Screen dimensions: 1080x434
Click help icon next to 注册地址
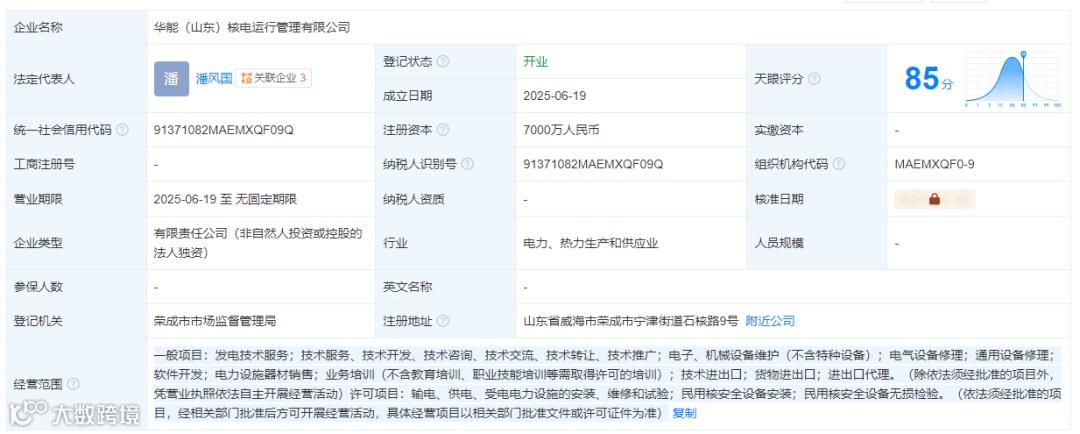click(x=443, y=321)
